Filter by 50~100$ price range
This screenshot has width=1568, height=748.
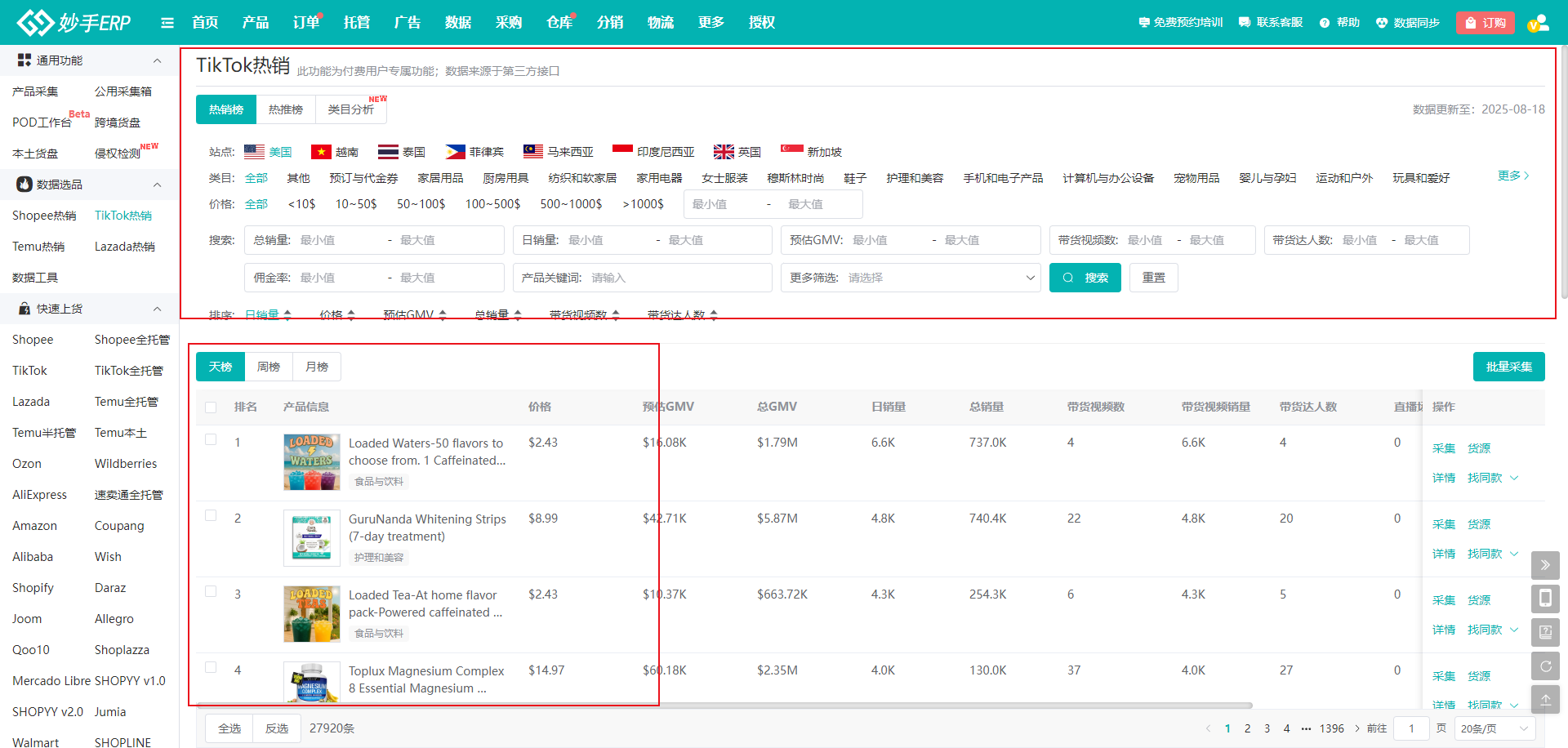(x=421, y=204)
